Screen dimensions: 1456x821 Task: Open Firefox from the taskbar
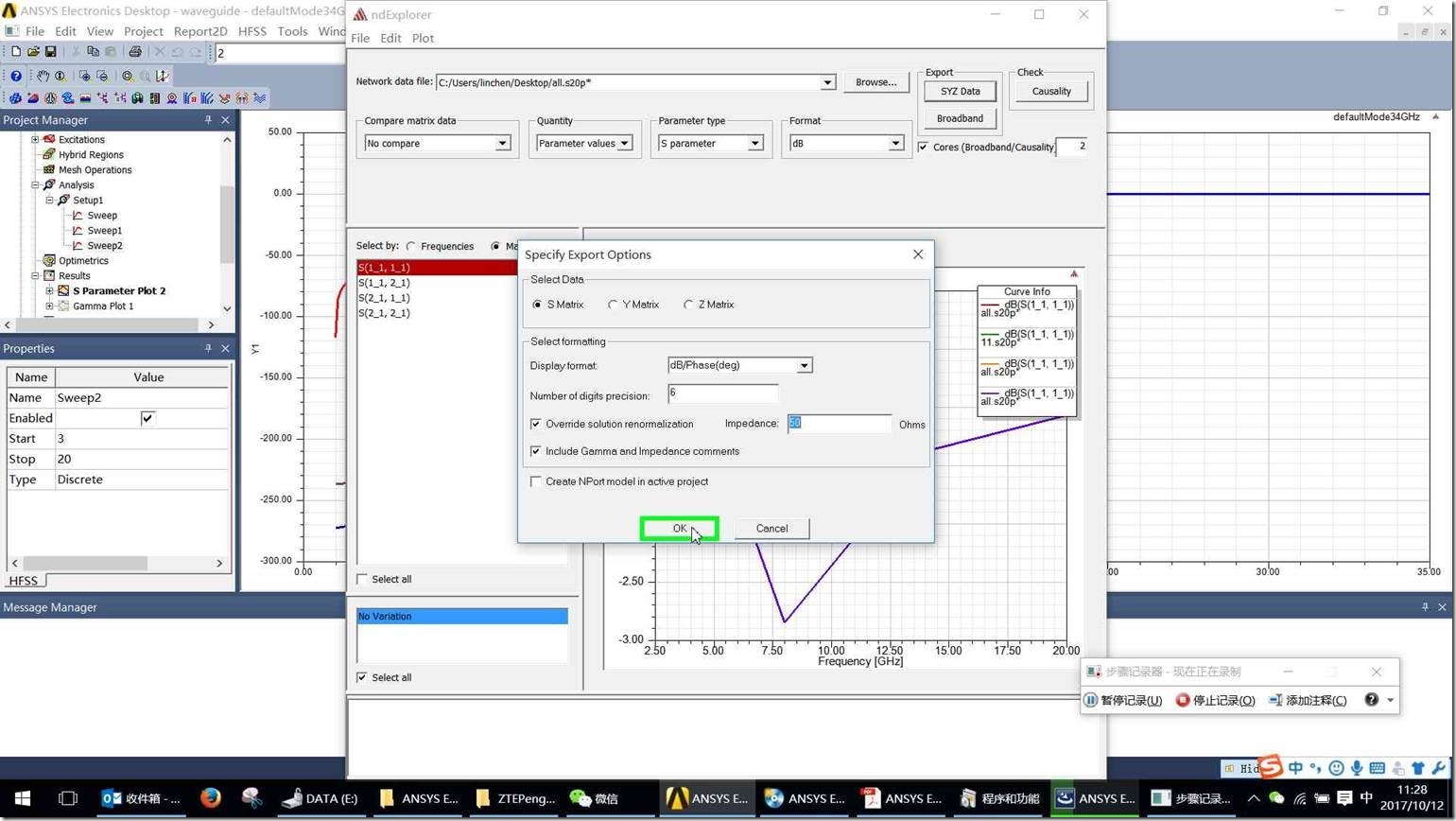[x=210, y=798]
